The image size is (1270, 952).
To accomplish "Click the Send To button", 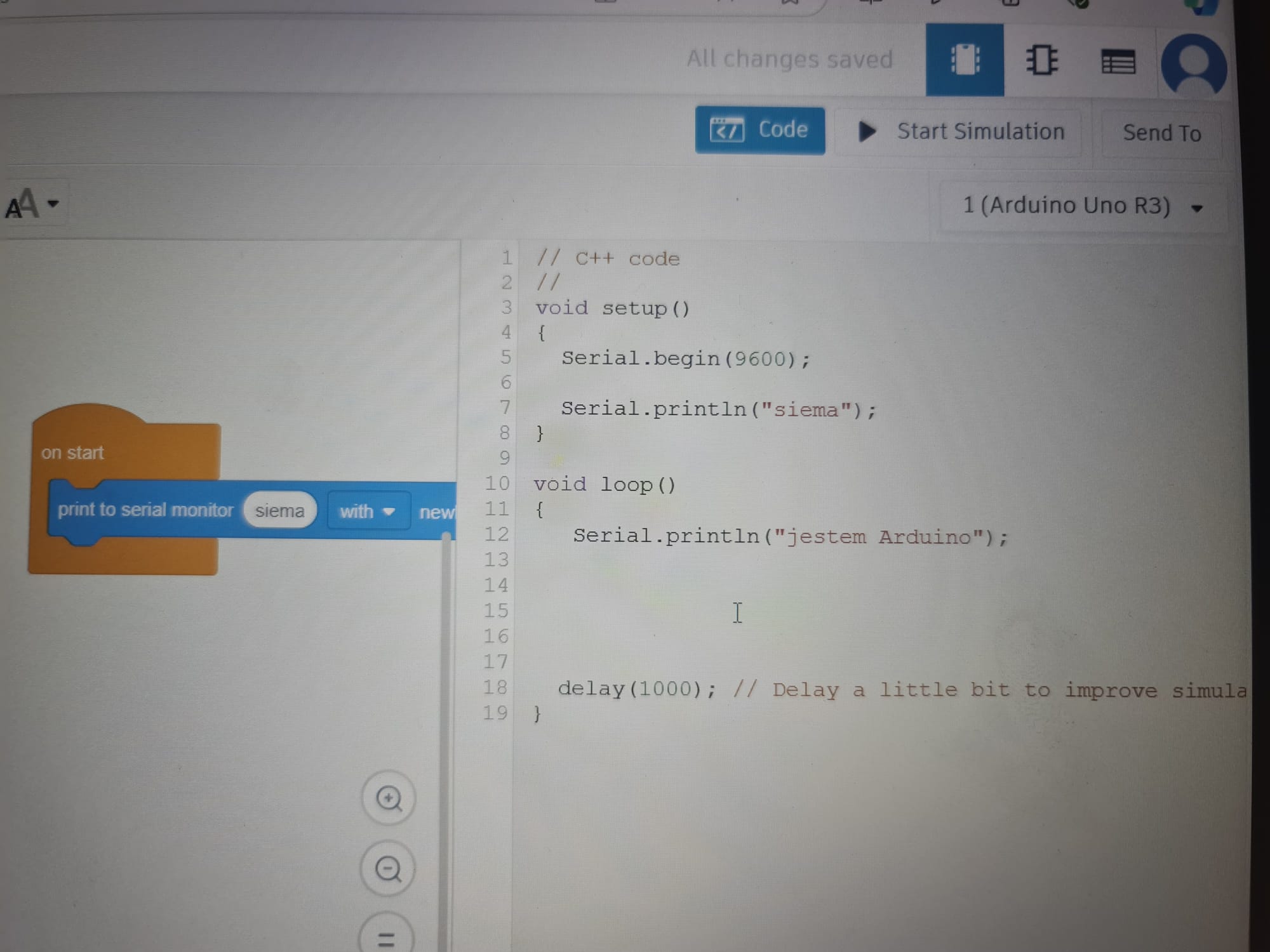I will point(1162,133).
